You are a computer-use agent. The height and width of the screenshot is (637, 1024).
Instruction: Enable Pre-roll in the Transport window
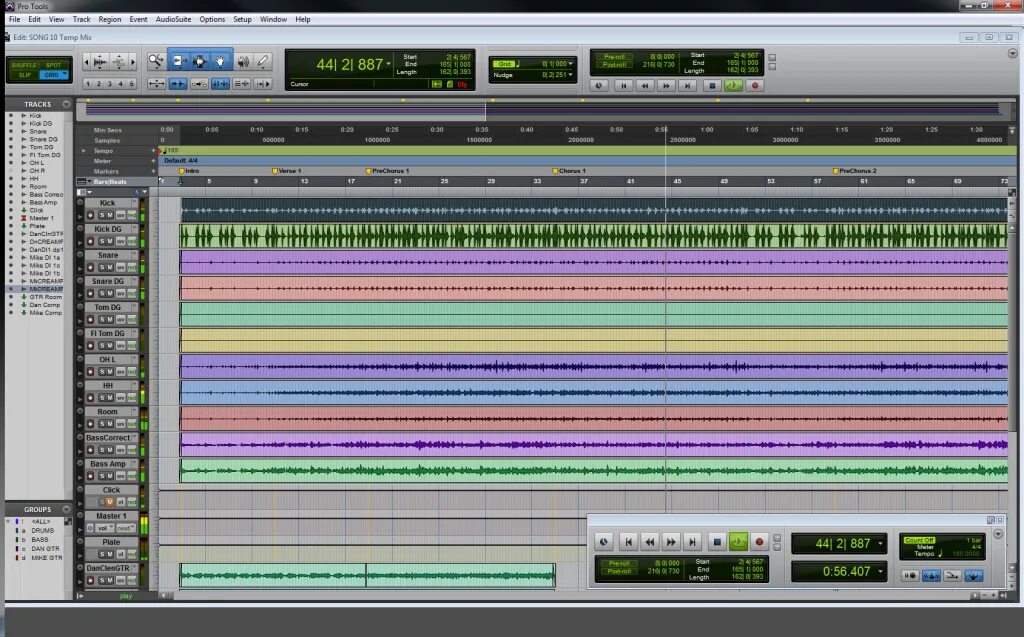[620, 561]
